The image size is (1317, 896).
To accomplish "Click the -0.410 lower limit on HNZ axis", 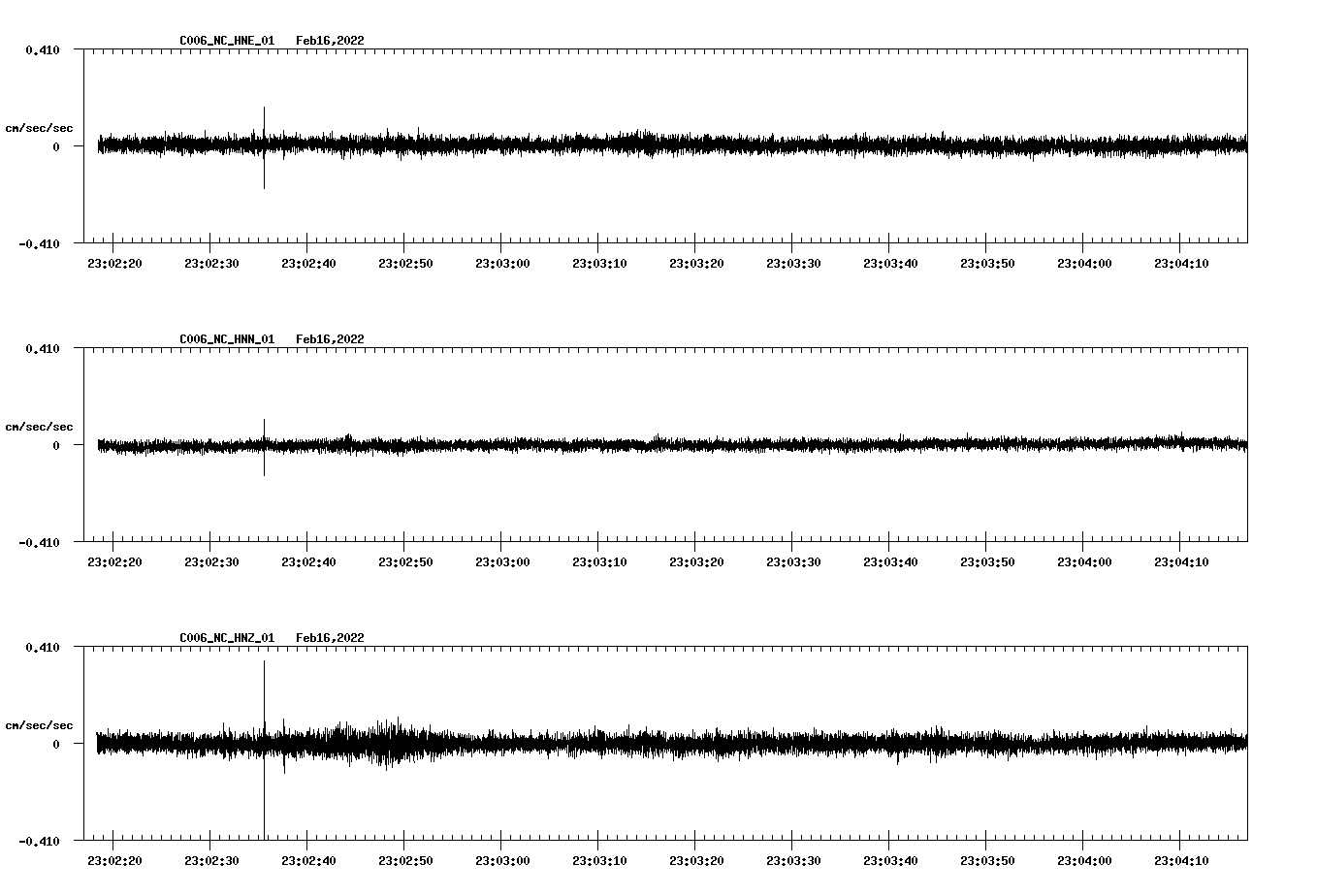I will (x=39, y=841).
